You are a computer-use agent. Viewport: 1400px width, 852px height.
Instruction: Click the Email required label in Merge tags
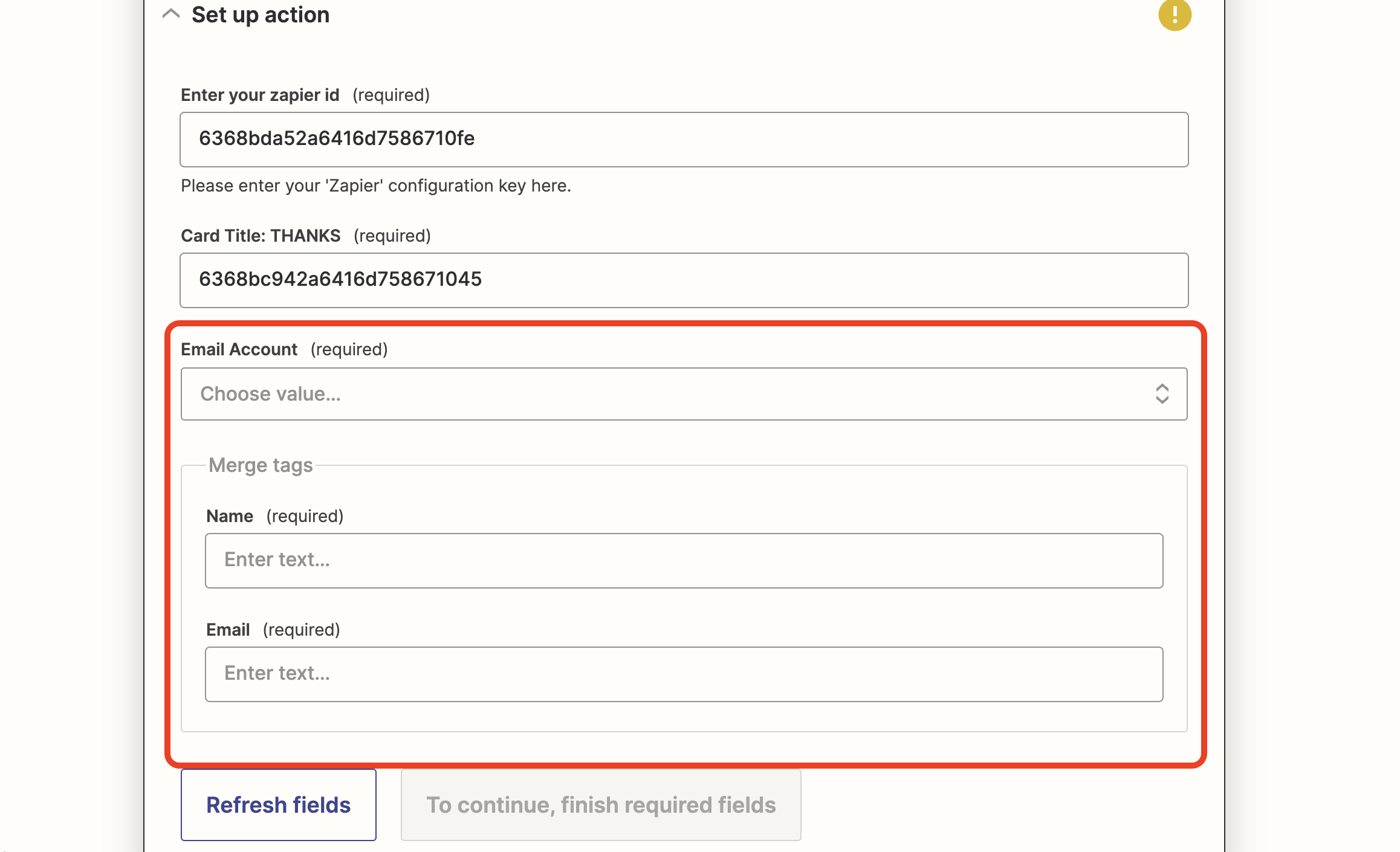[x=228, y=630]
